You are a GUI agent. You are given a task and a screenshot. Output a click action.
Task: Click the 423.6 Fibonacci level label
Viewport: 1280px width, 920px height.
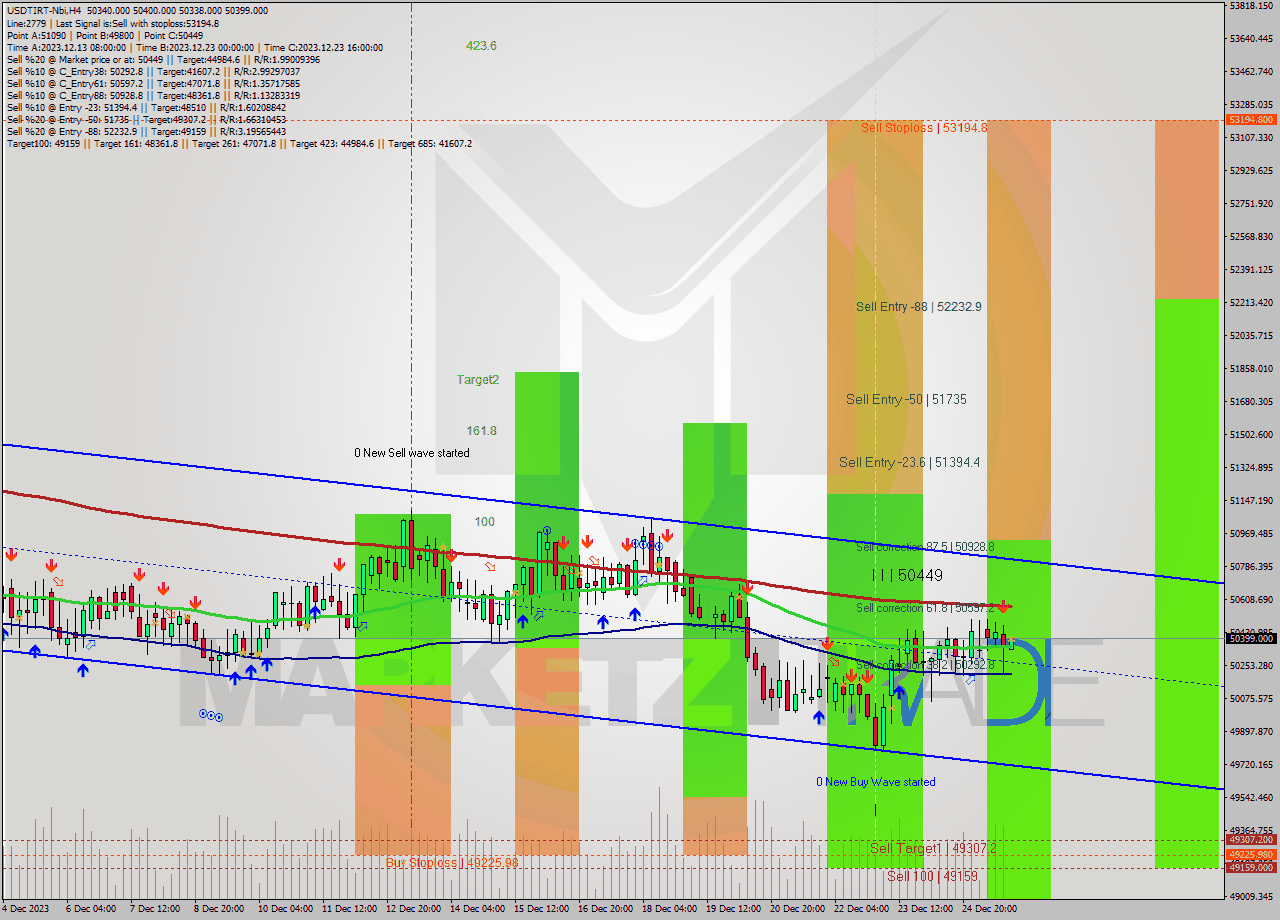[x=481, y=46]
